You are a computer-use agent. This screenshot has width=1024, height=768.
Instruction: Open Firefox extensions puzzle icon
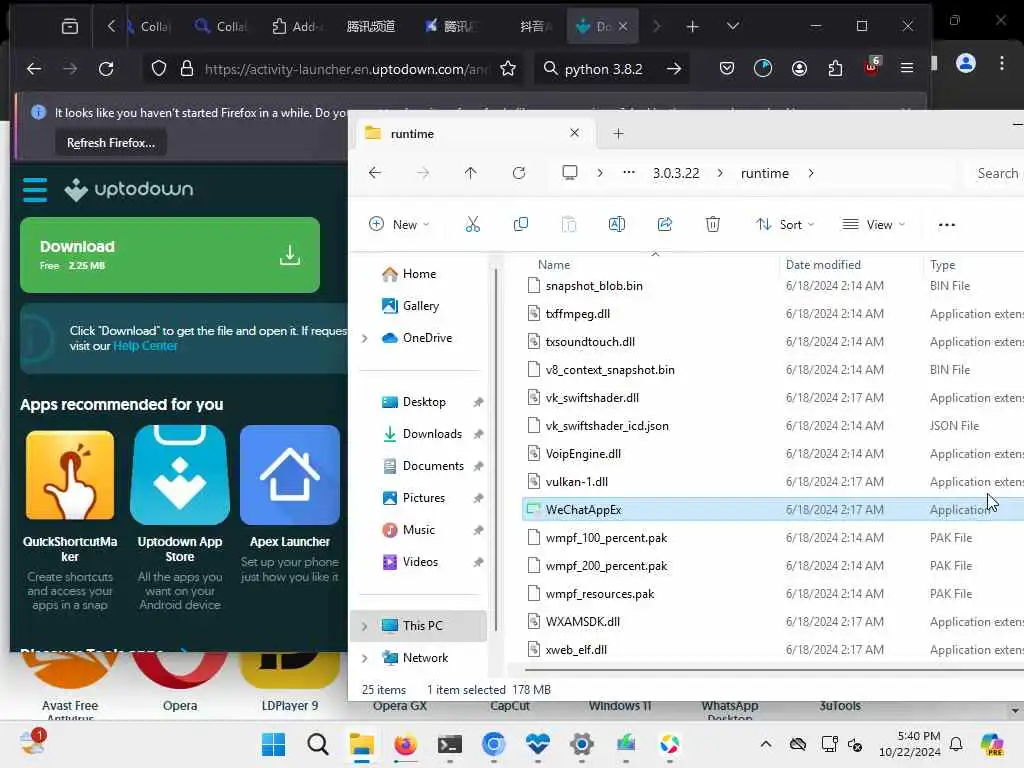click(835, 69)
